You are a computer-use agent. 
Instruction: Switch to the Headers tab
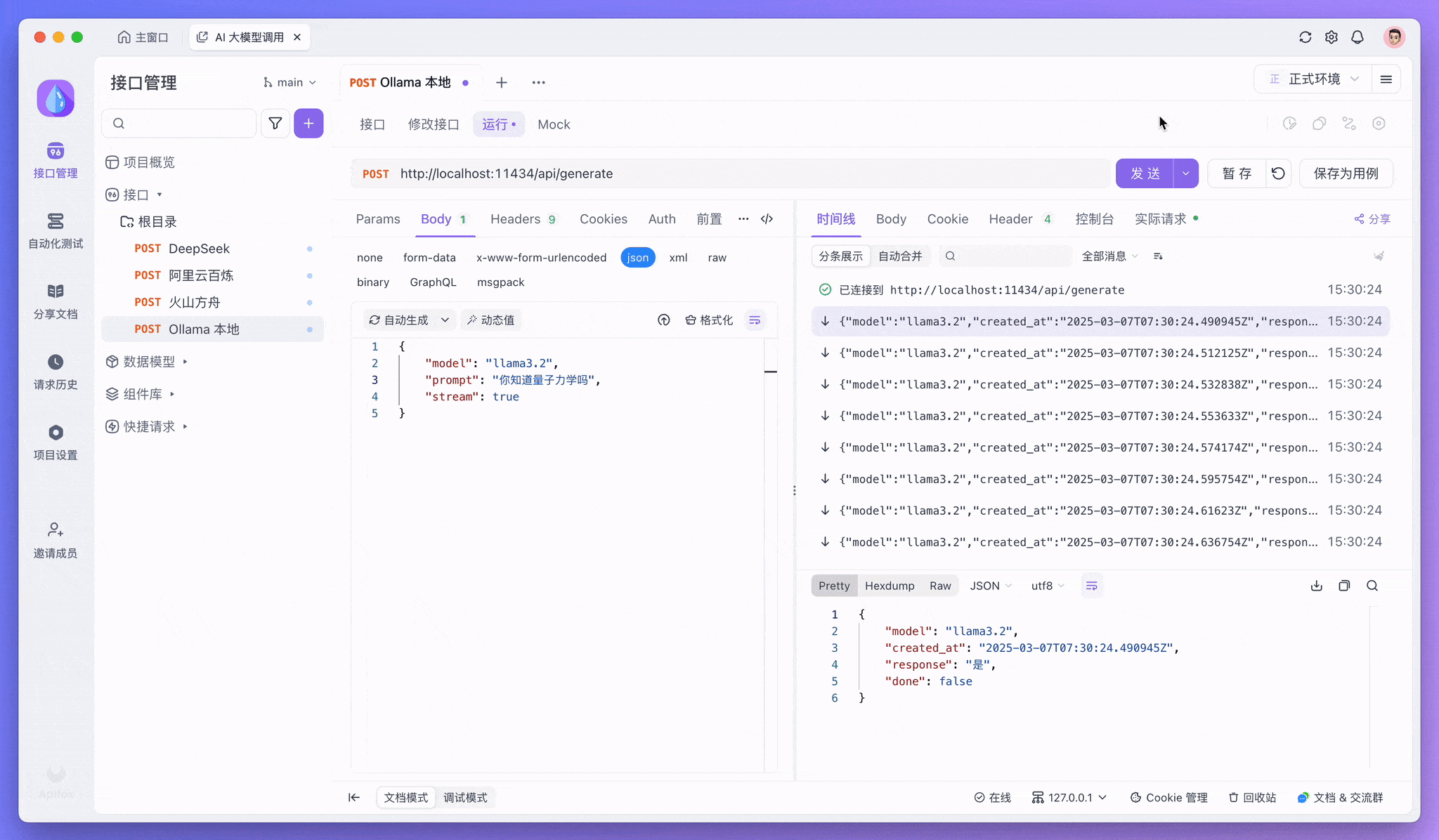pos(523,219)
